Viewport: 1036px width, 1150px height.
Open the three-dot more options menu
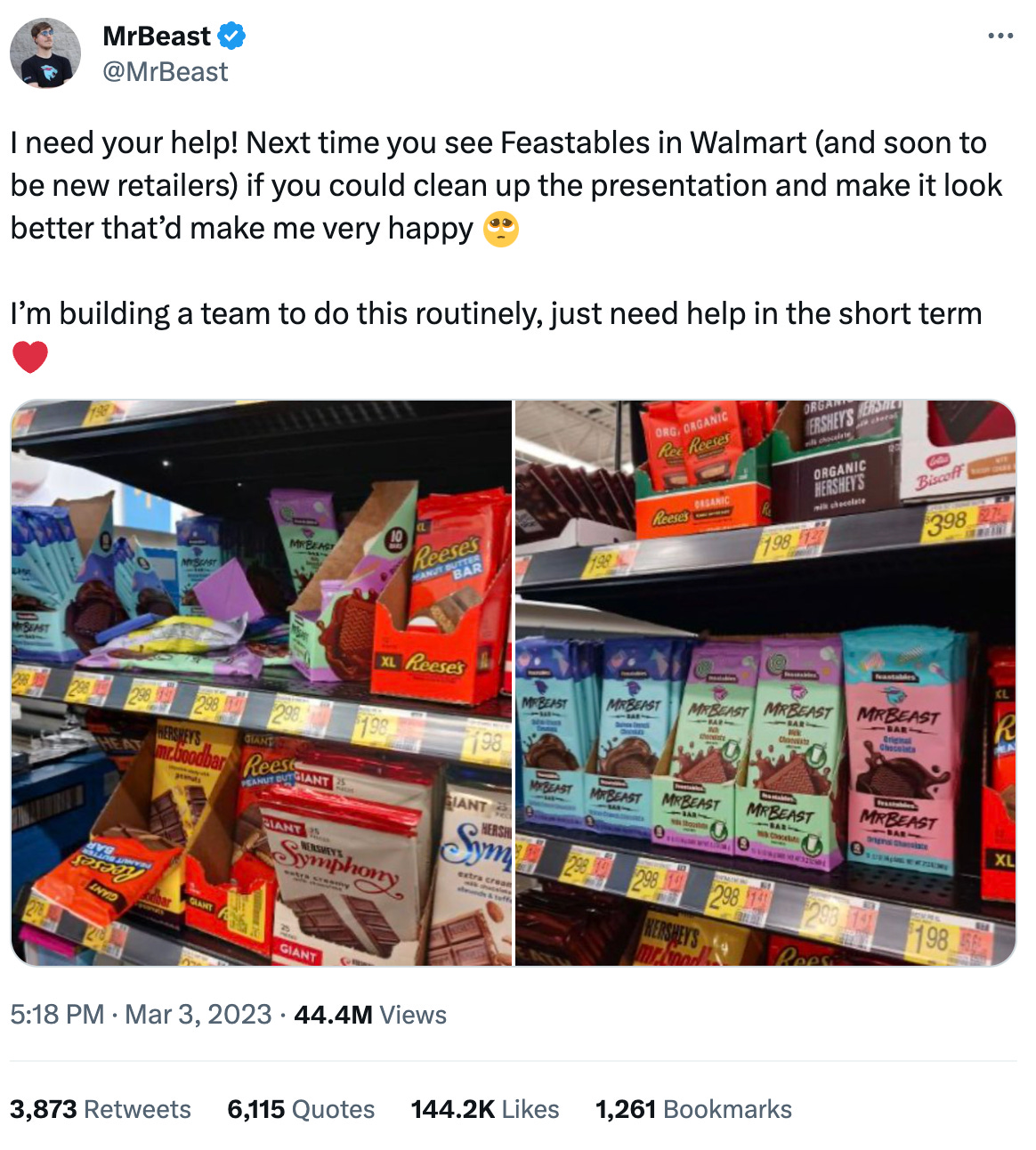(x=1000, y=36)
